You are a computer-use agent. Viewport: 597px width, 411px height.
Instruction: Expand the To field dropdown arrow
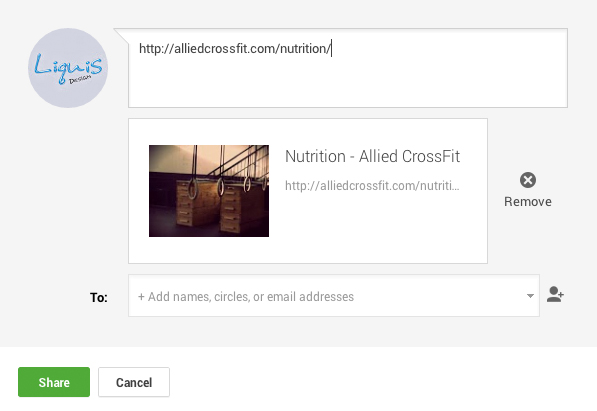point(530,296)
